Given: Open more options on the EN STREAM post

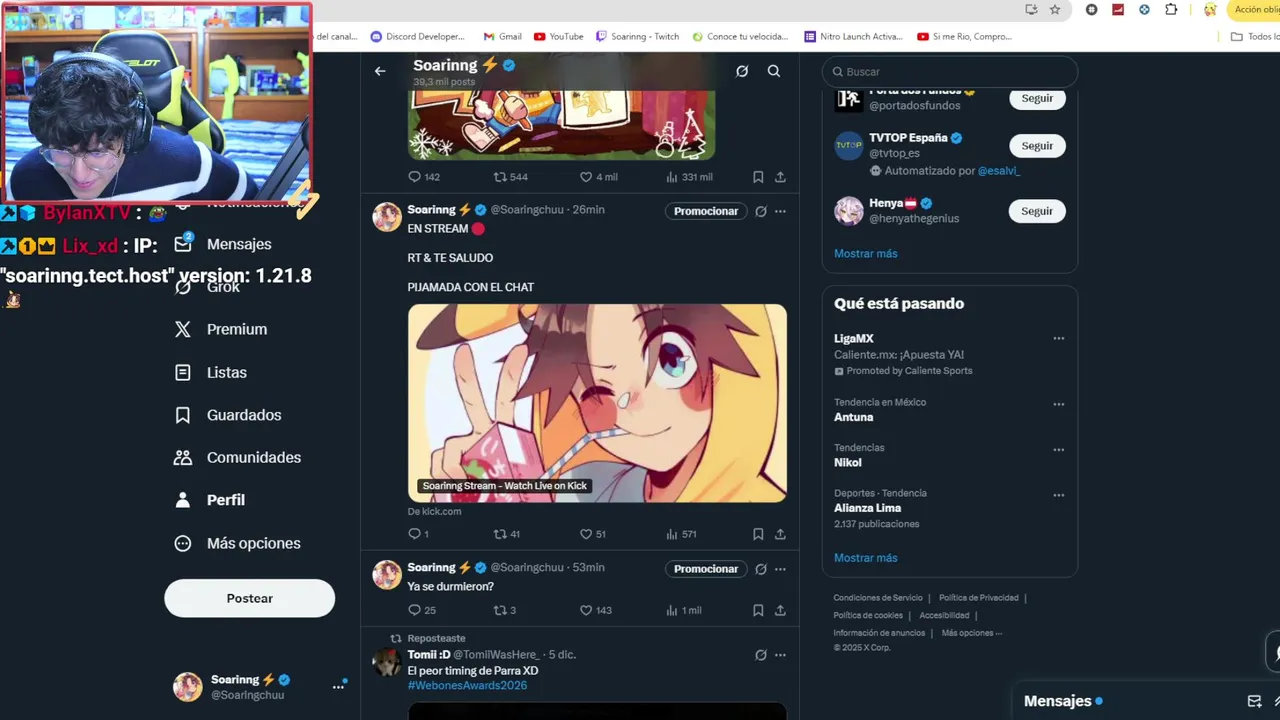Looking at the screenshot, I should click(781, 211).
